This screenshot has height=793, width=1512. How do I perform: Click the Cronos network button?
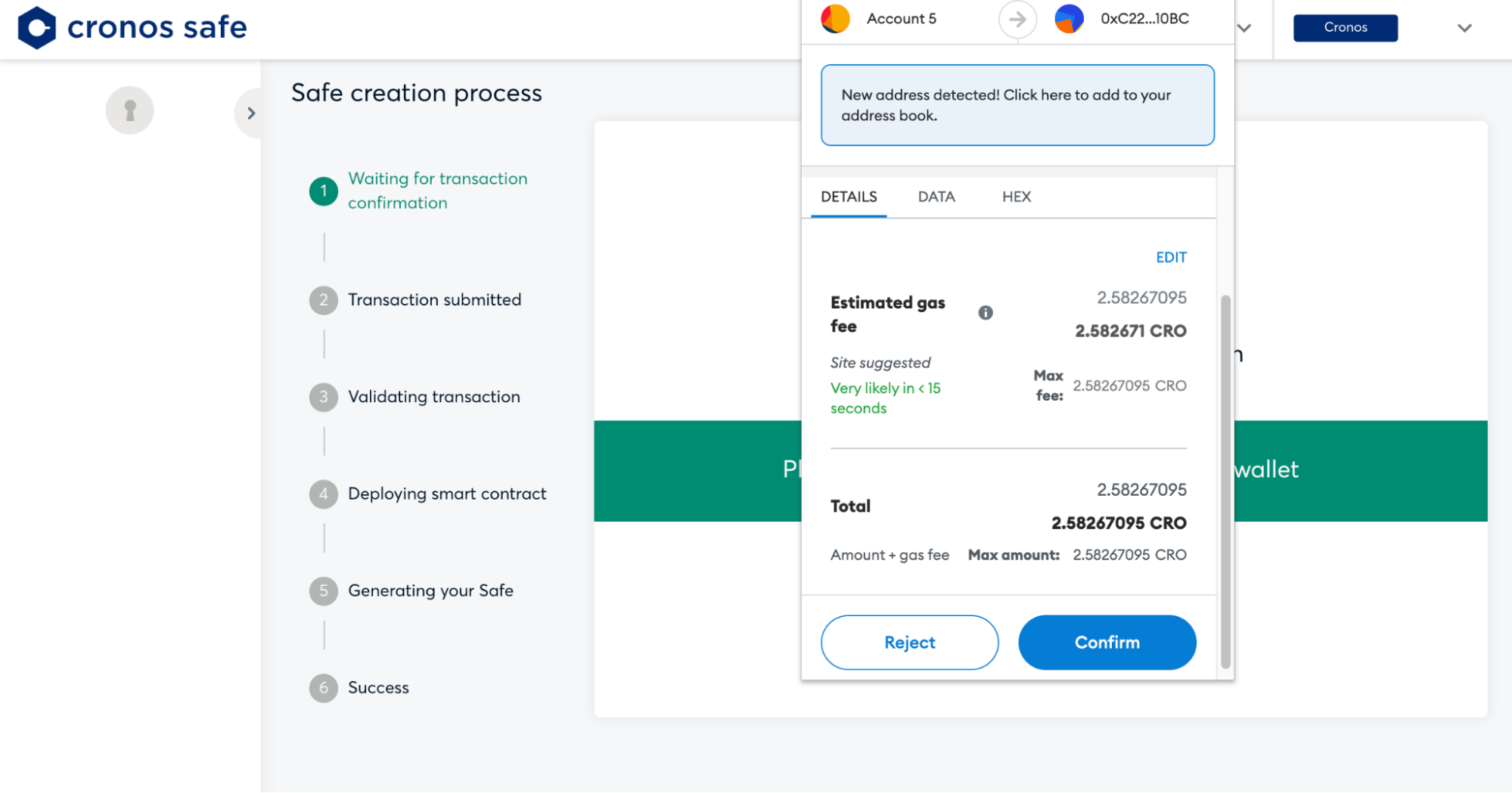(1345, 28)
